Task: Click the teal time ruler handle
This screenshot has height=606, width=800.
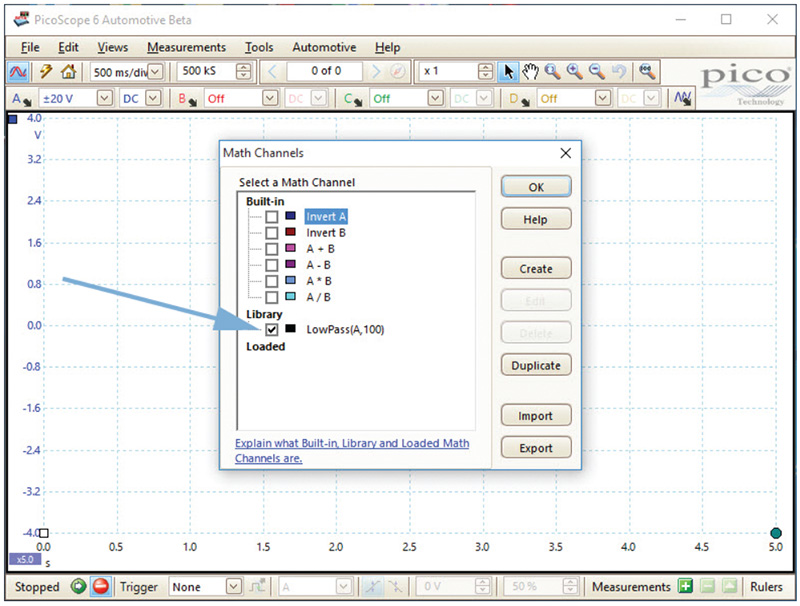Action: (x=776, y=533)
